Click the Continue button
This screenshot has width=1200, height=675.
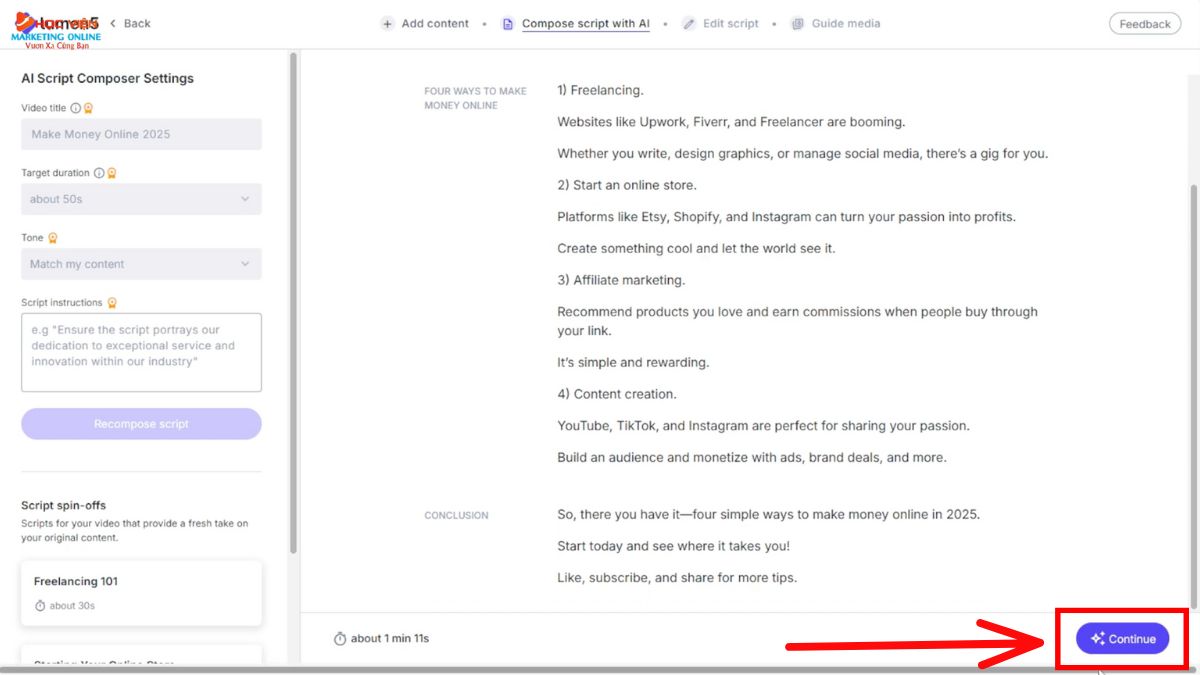tap(1122, 639)
